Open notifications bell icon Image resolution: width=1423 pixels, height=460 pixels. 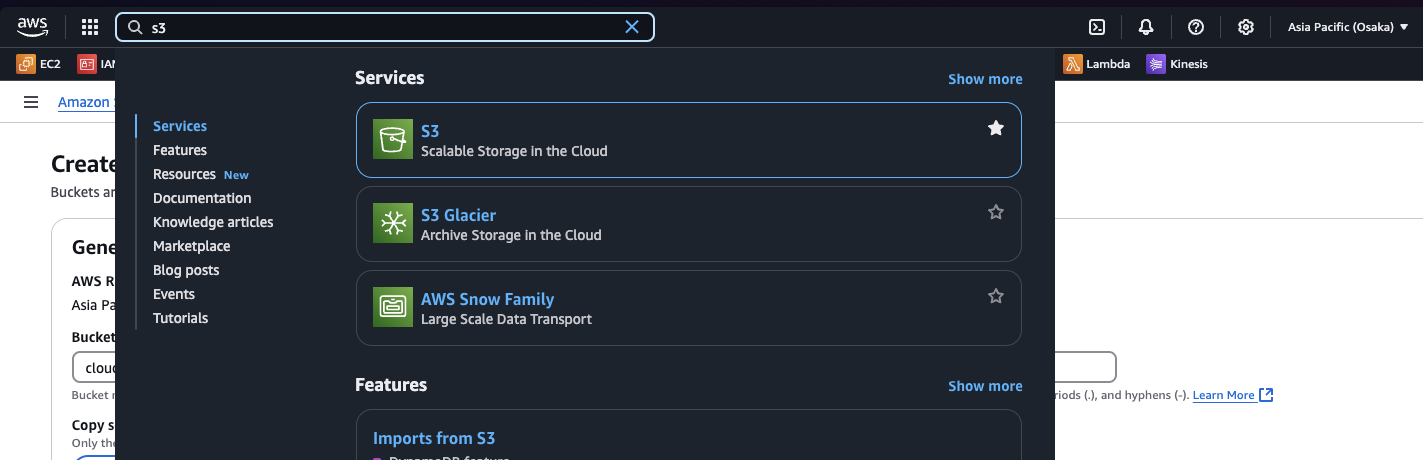pos(1146,27)
